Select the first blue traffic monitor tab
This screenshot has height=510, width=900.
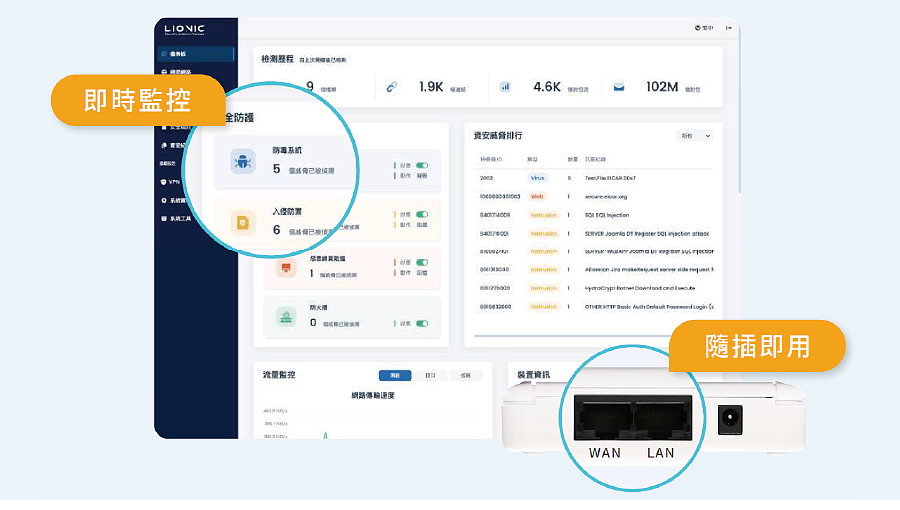pos(395,375)
